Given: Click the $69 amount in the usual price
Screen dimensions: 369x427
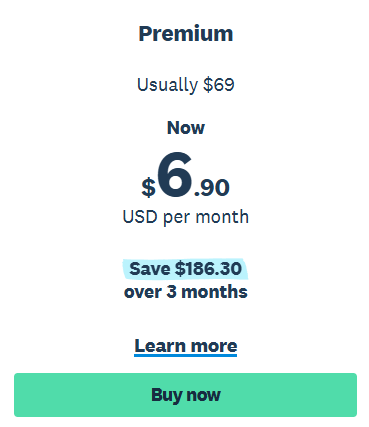Looking at the screenshot, I should pyautogui.click(x=219, y=85).
